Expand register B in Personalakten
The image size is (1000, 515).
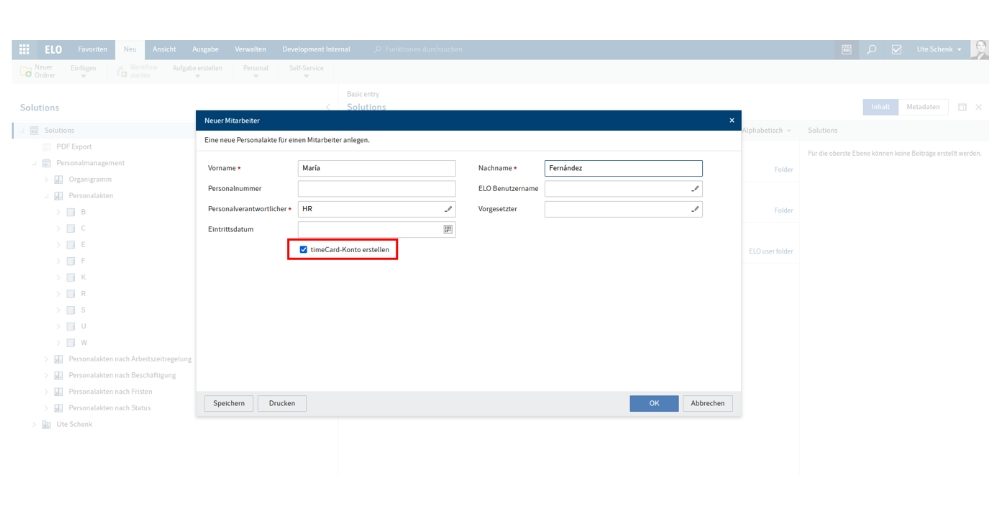pos(59,212)
